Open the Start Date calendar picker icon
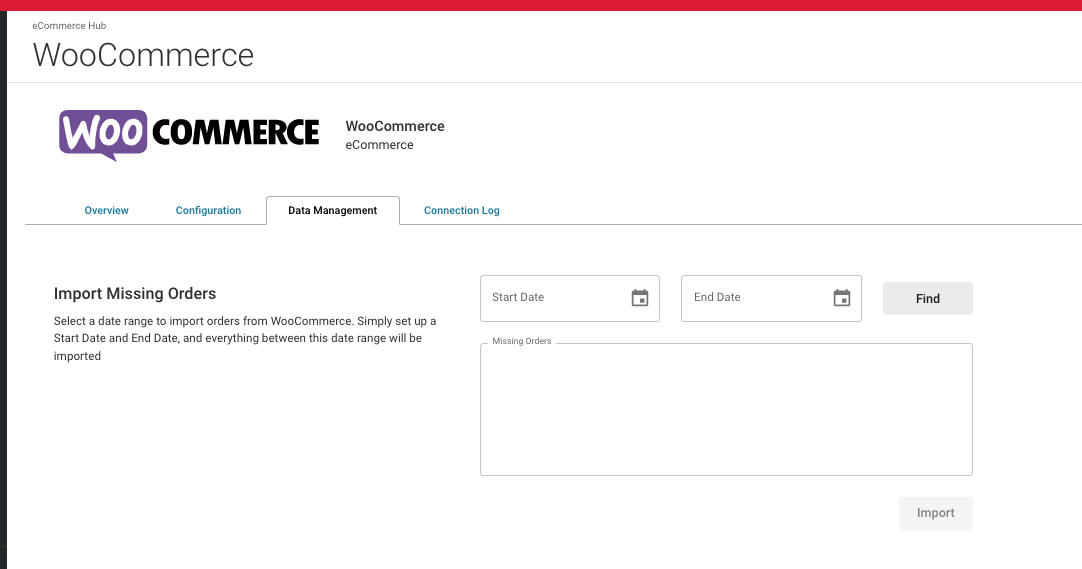 (x=640, y=298)
